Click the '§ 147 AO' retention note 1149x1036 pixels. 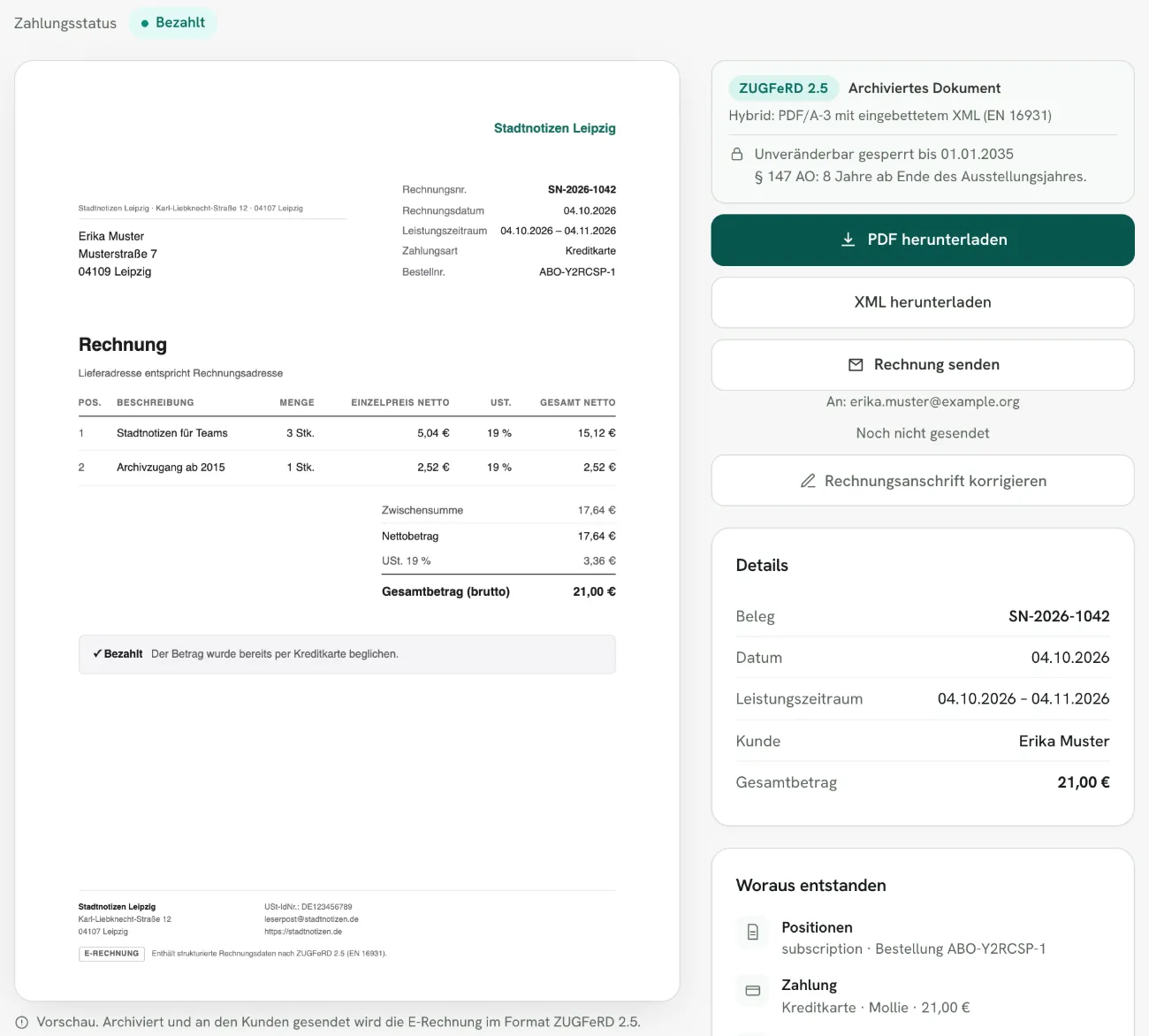click(920, 177)
